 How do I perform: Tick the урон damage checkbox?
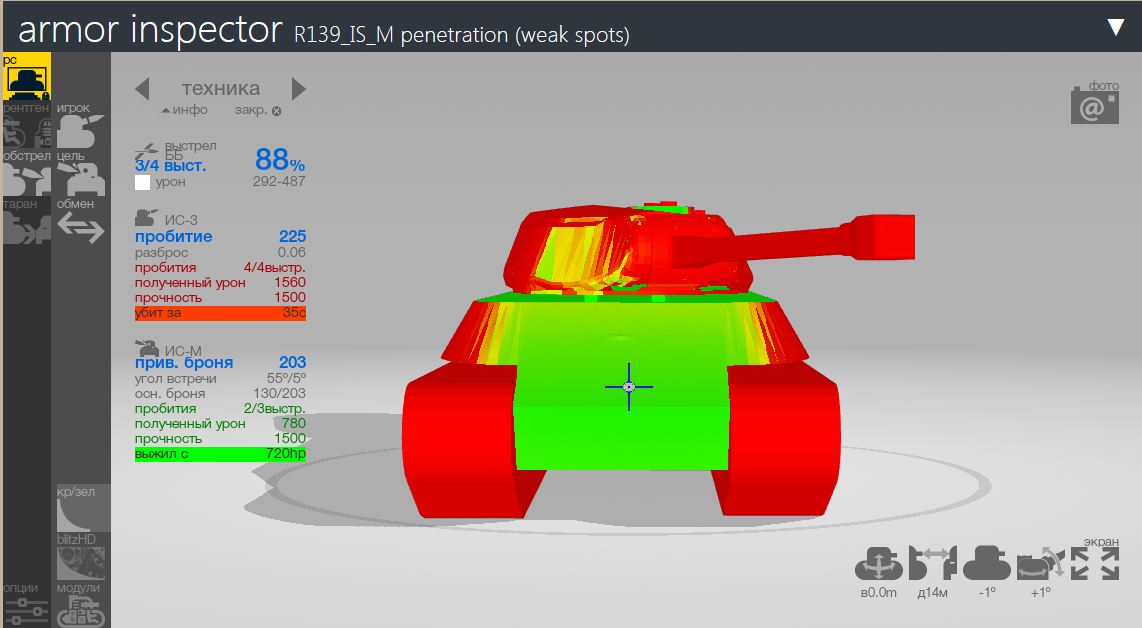(x=143, y=182)
